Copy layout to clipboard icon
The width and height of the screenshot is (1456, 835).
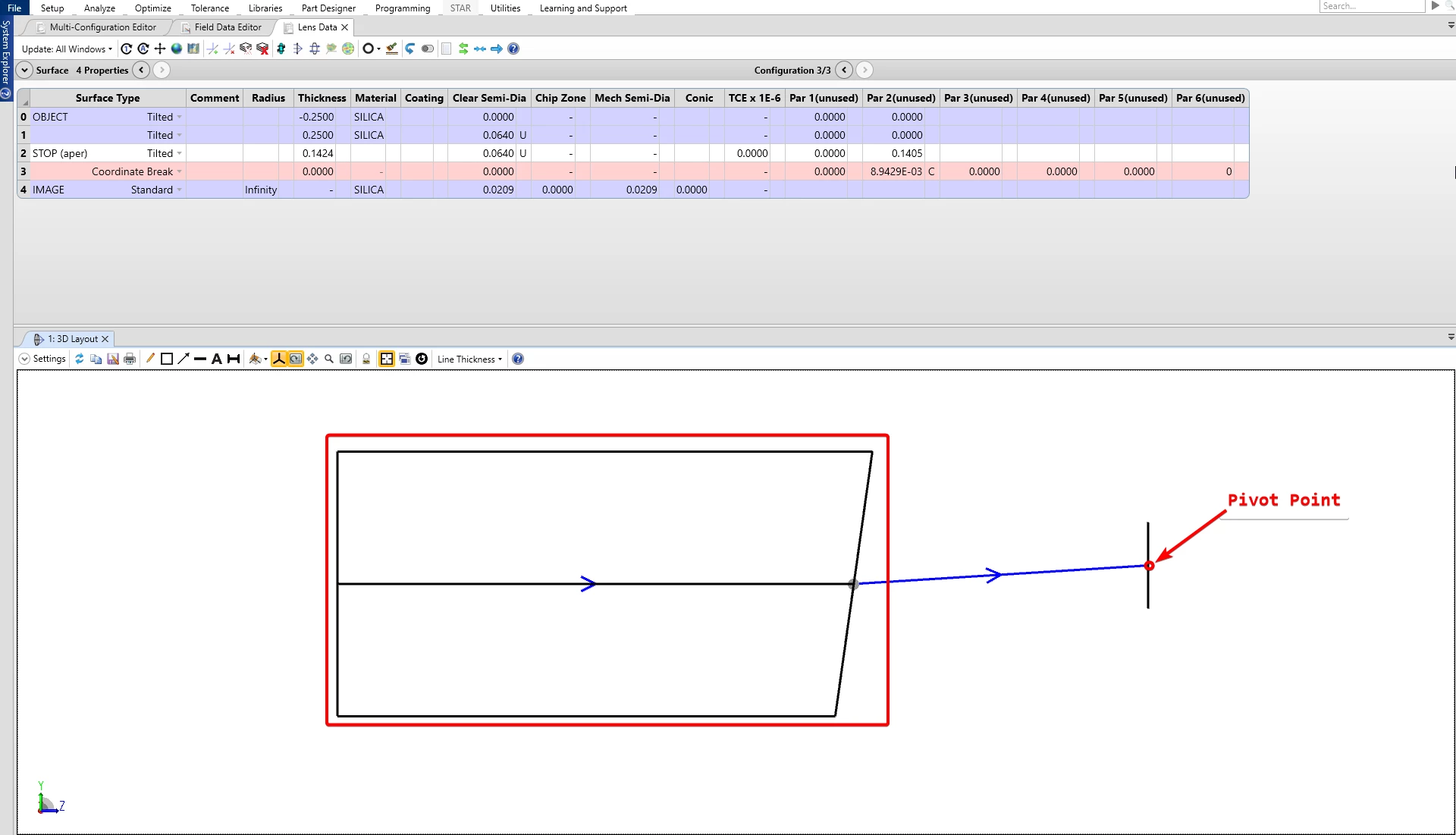click(96, 359)
